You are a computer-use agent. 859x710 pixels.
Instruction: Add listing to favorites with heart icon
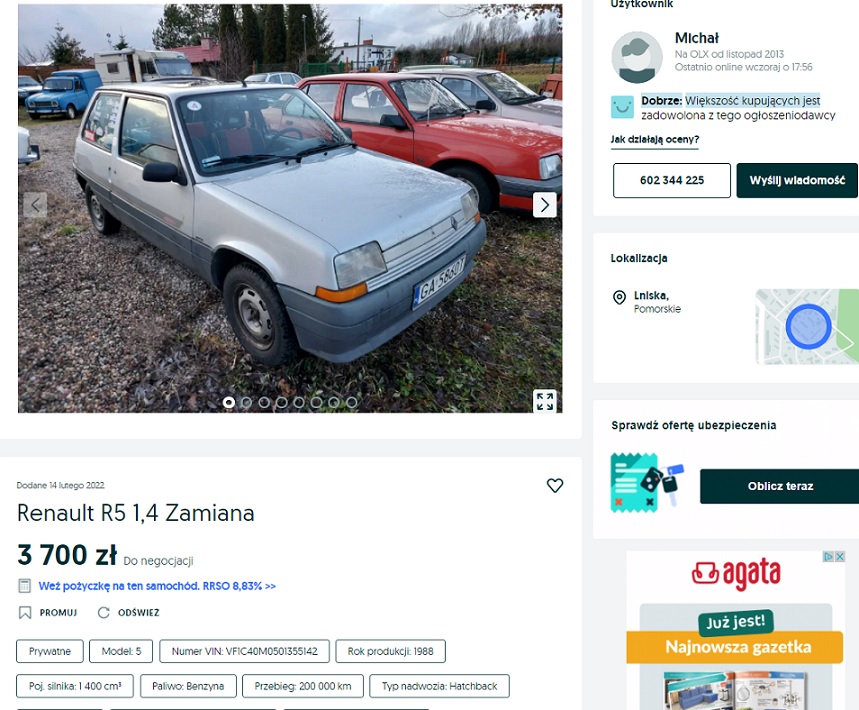[x=555, y=485]
